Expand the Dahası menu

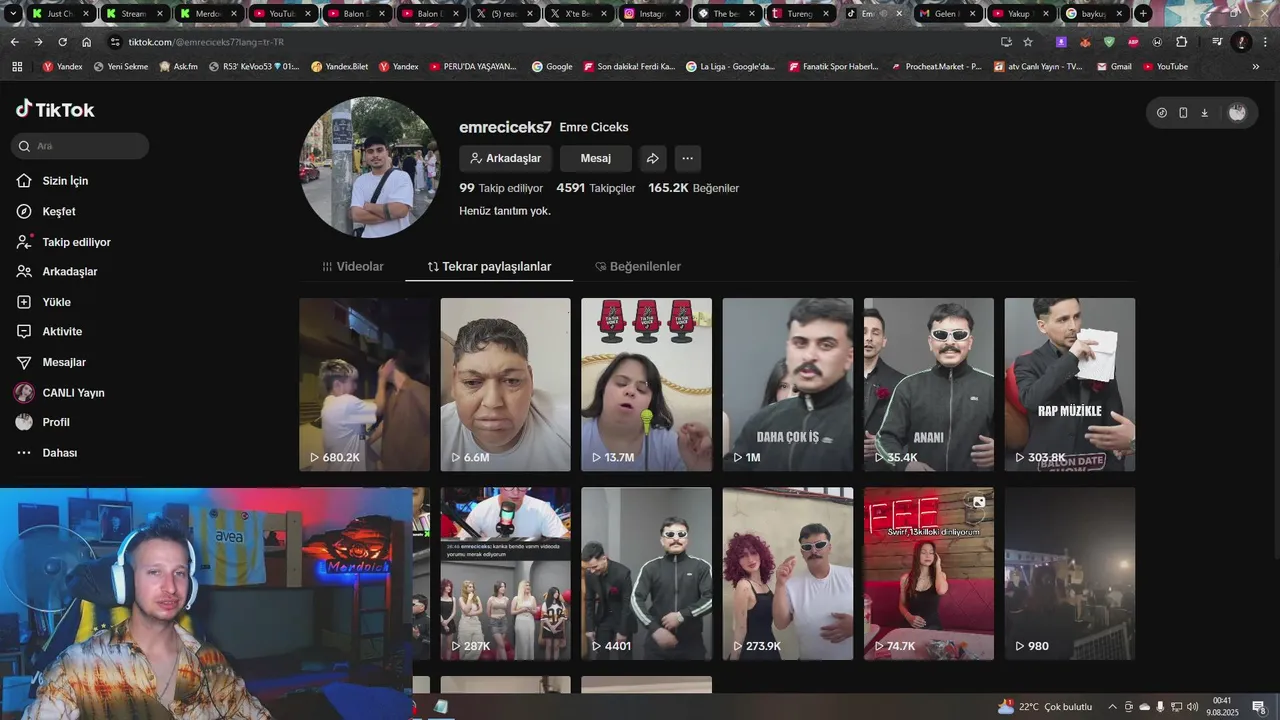(x=47, y=453)
